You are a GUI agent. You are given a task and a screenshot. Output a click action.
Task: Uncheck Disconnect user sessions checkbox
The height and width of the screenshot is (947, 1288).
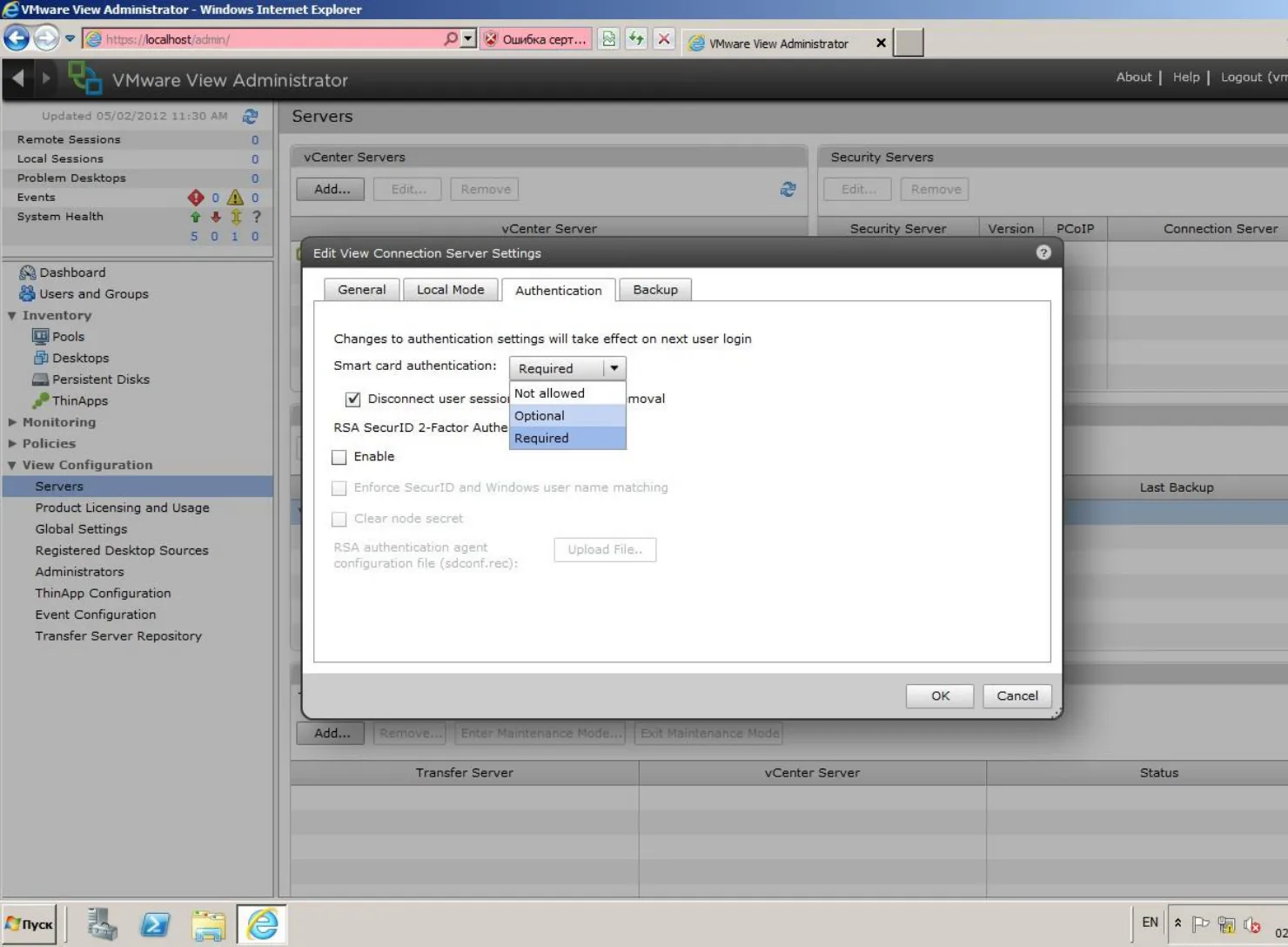click(352, 400)
